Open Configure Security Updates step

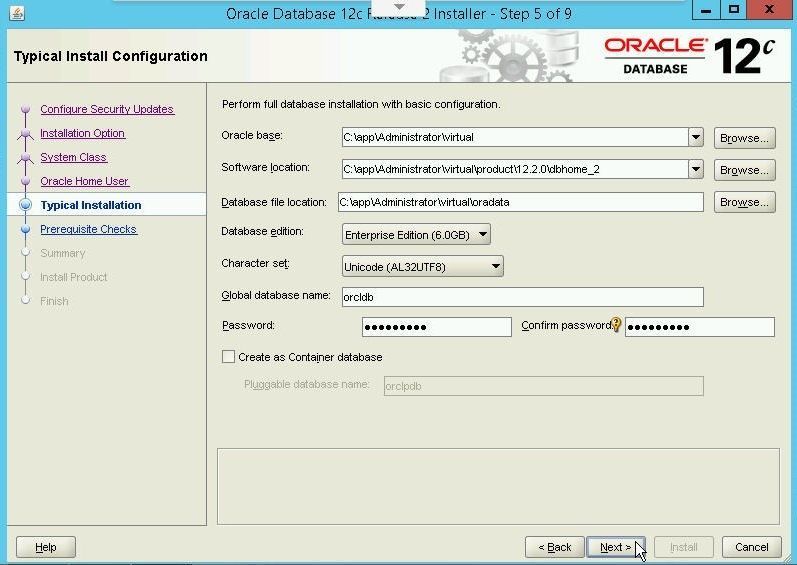[107, 109]
